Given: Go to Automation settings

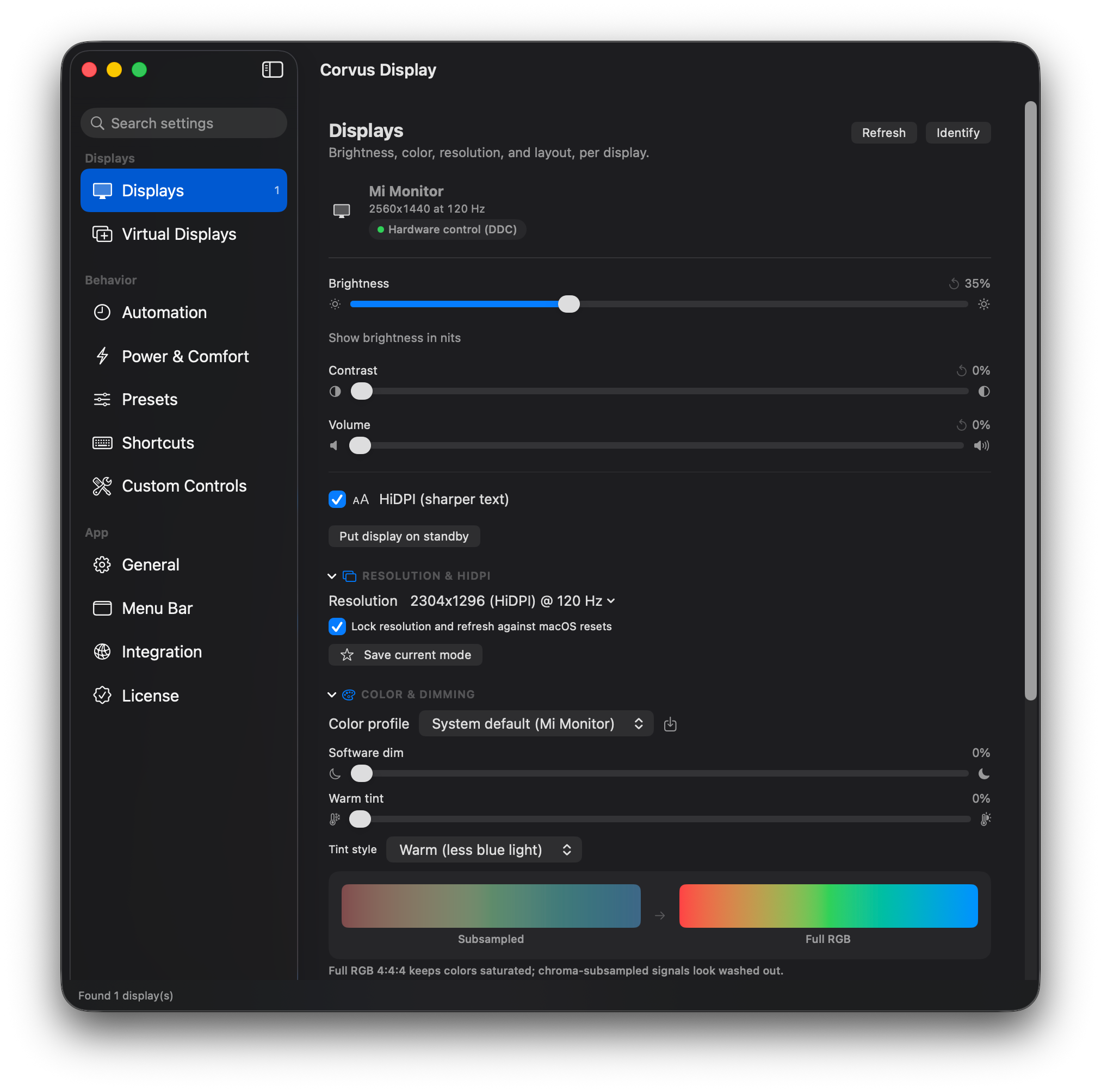Looking at the screenshot, I should 183,313.
